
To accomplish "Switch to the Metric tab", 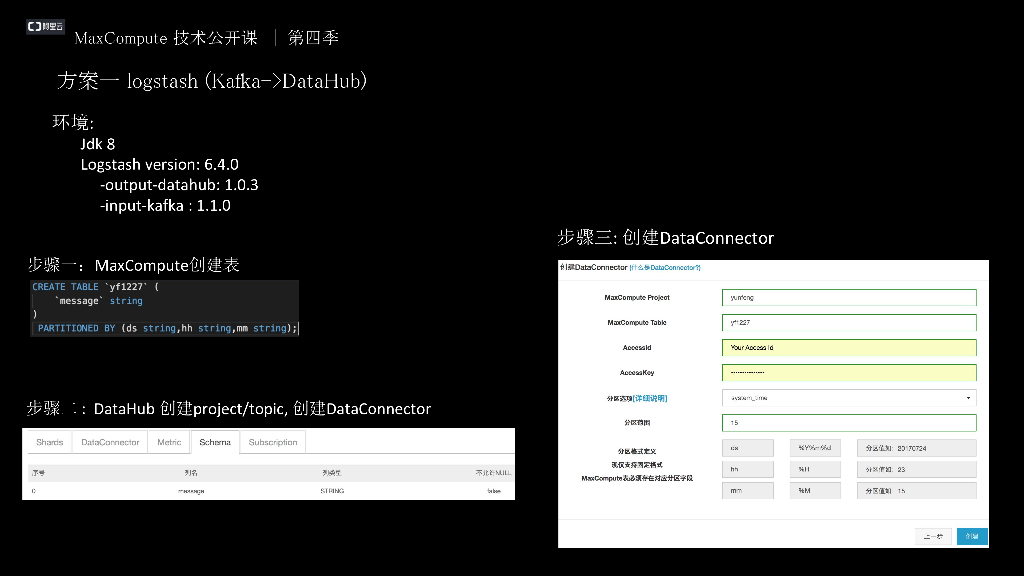I will click(168, 442).
